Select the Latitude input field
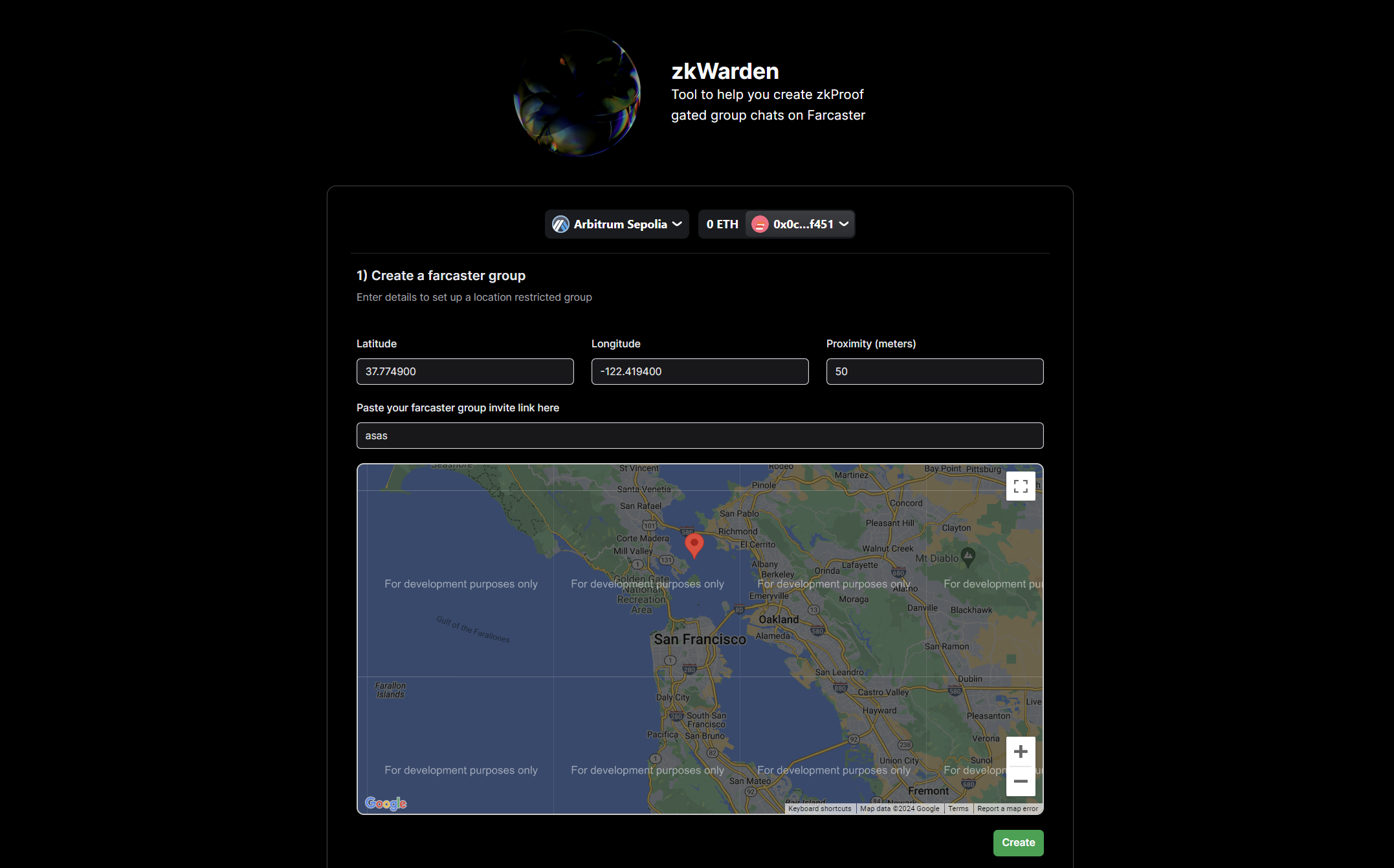This screenshot has width=1394, height=868. point(465,371)
